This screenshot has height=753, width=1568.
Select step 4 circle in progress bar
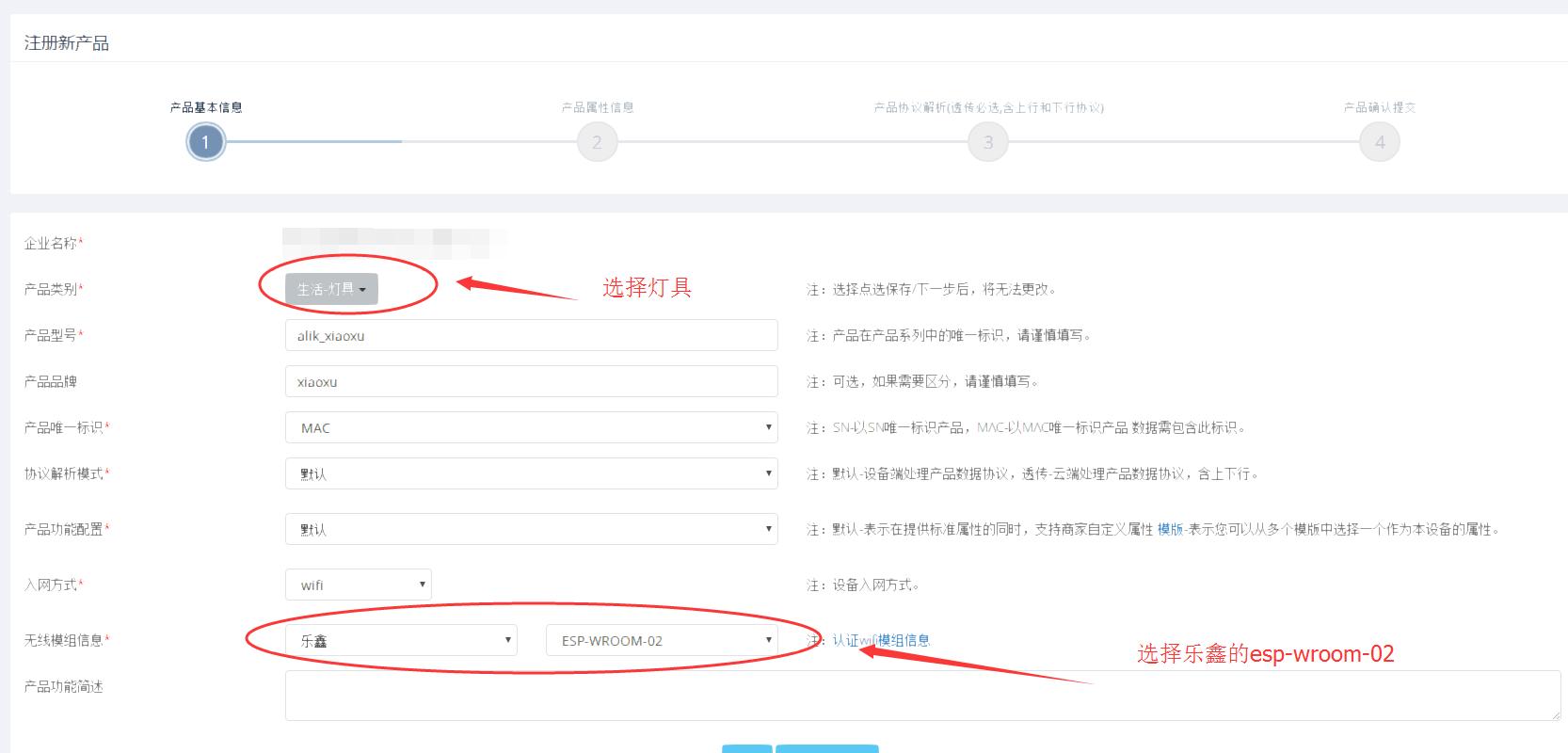(1380, 142)
